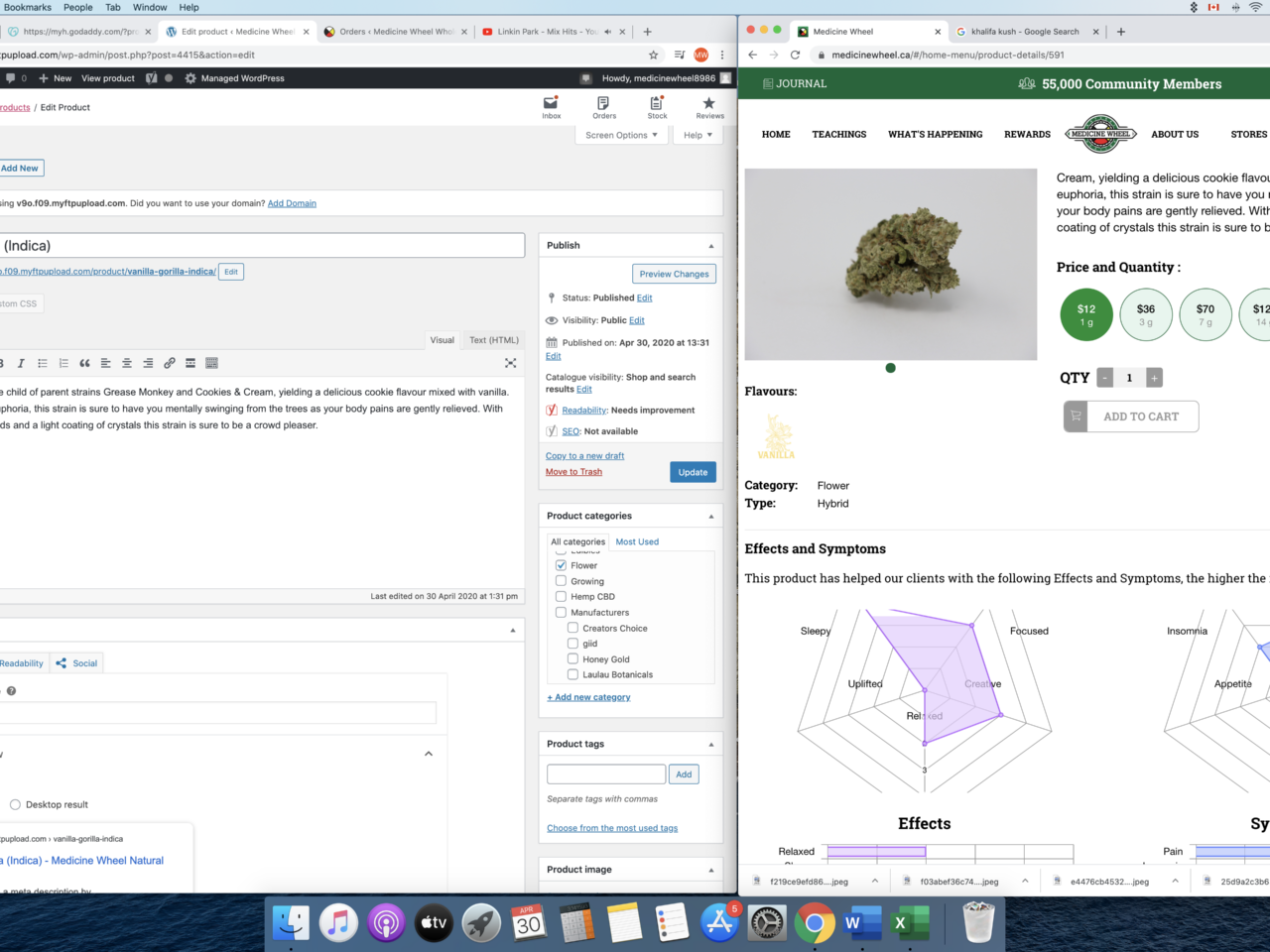Viewport: 1270px width, 952px height.
Task: Align text center in the editor
Action: click(127, 364)
